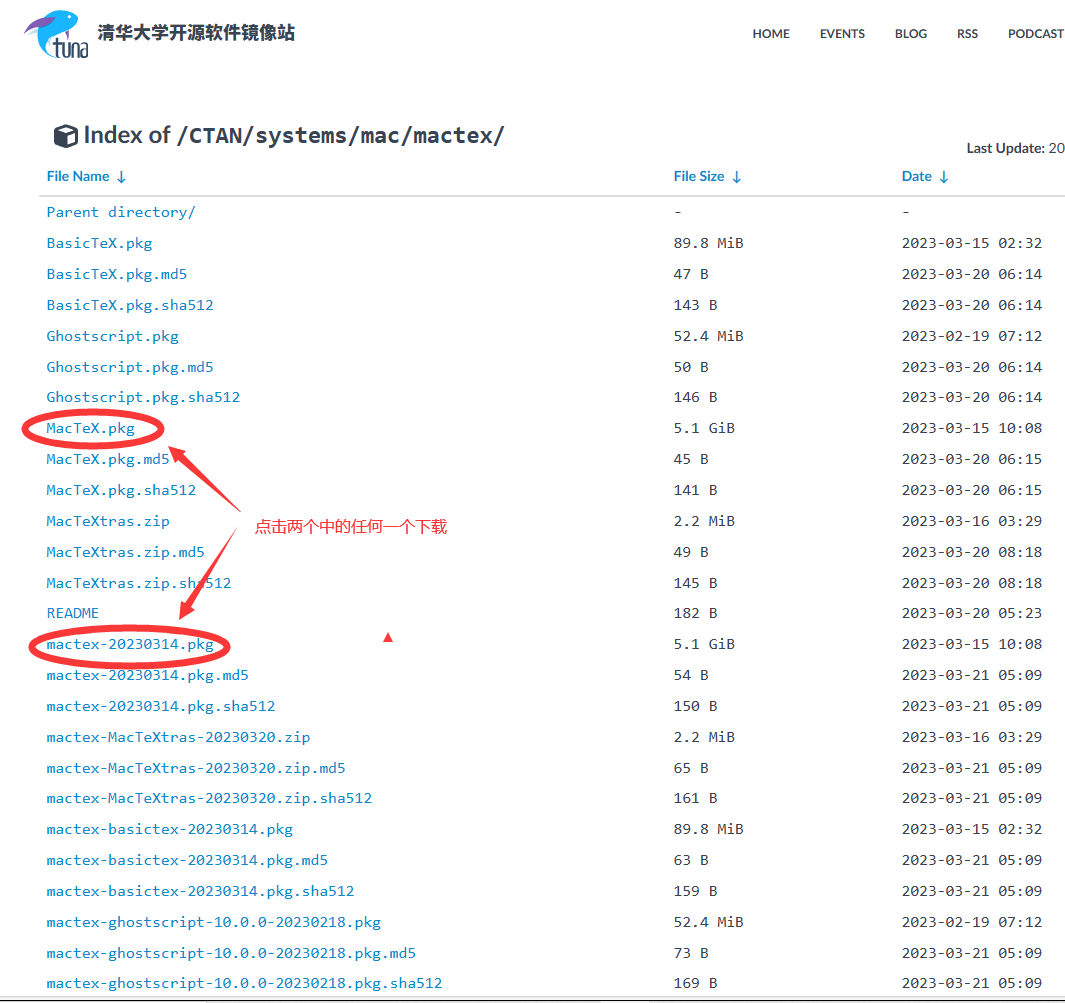Download Ghostscript.pkg
1065x1003 pixels.
tap(113, 336)
